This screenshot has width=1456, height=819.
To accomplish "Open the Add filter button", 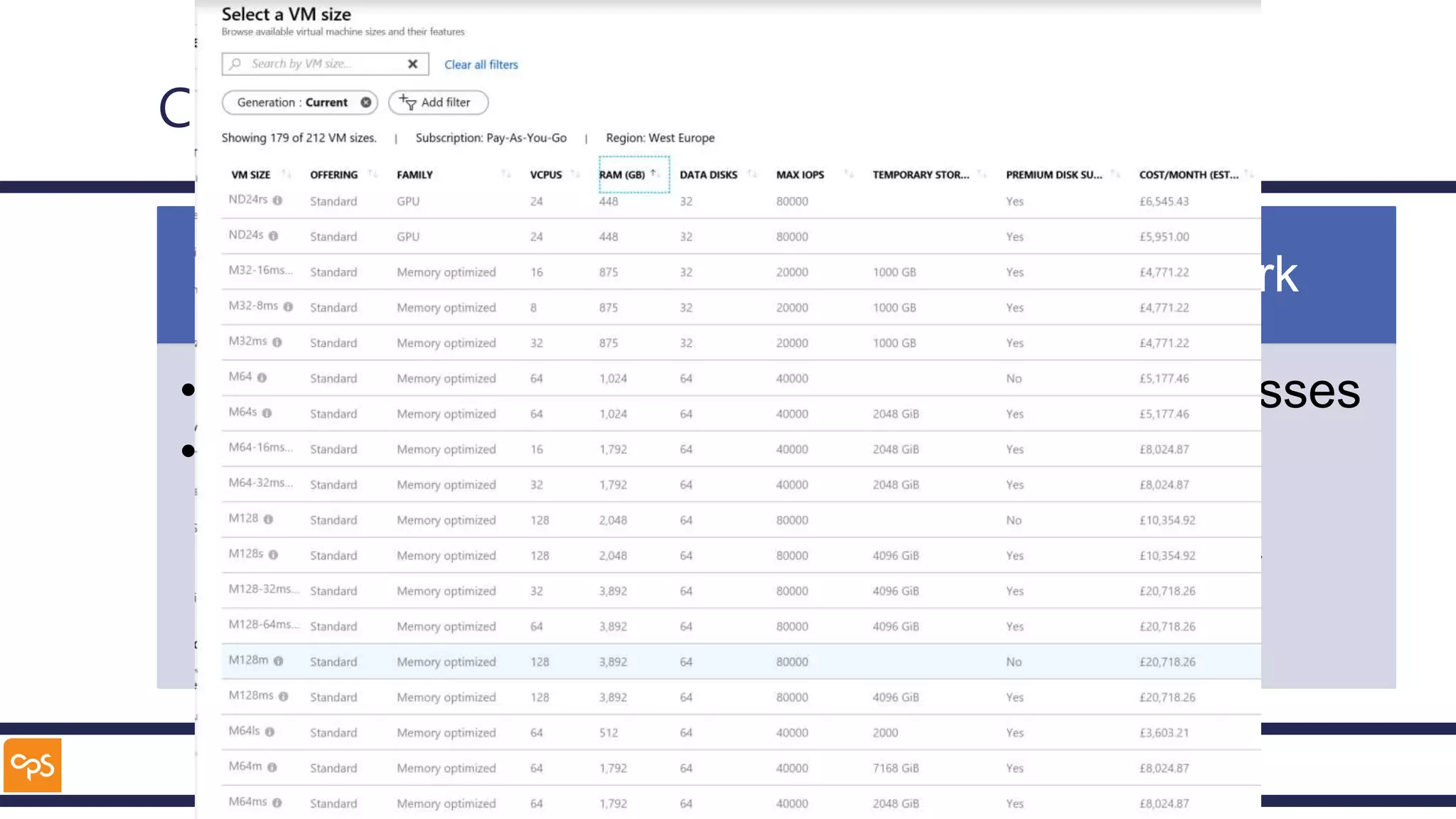I will (x=438, y=102).
